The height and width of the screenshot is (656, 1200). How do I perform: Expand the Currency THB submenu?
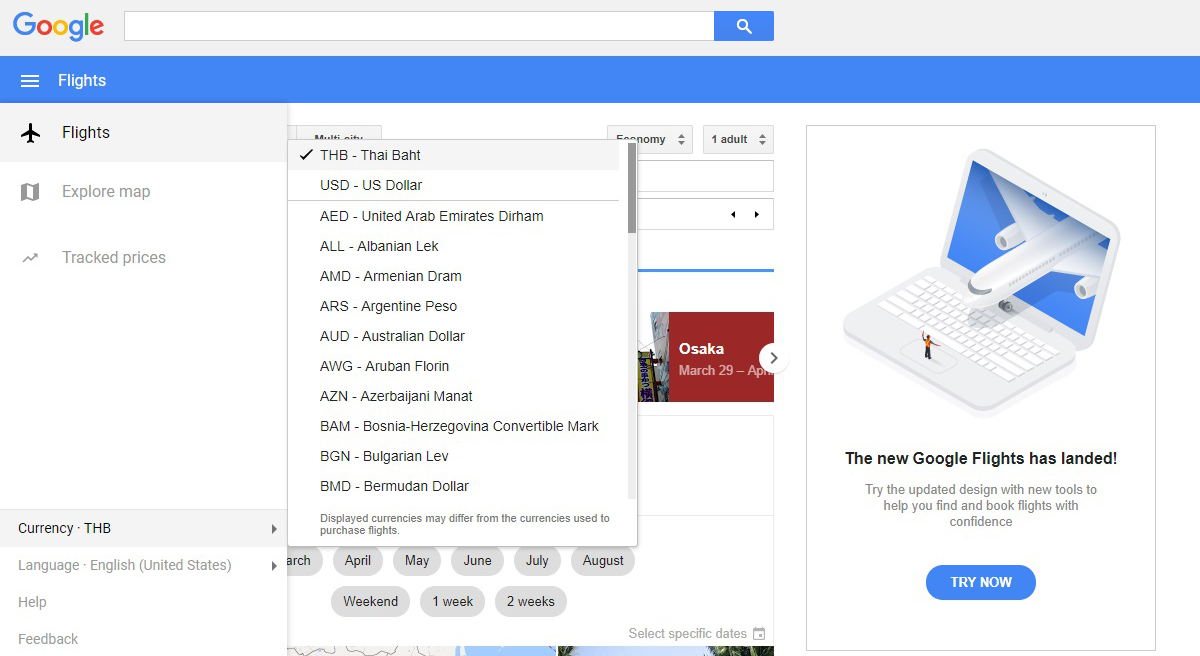144,528
